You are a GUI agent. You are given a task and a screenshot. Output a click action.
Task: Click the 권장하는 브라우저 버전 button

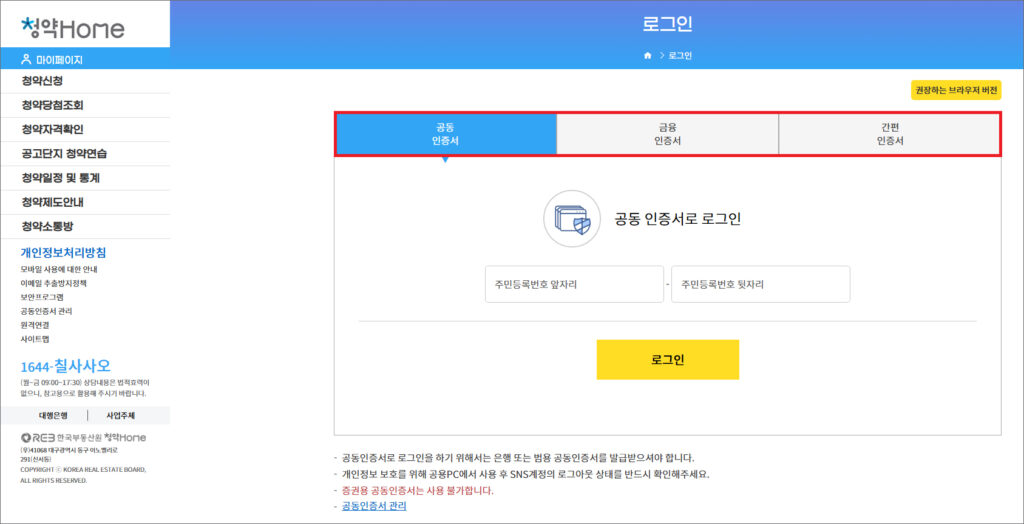955,90
